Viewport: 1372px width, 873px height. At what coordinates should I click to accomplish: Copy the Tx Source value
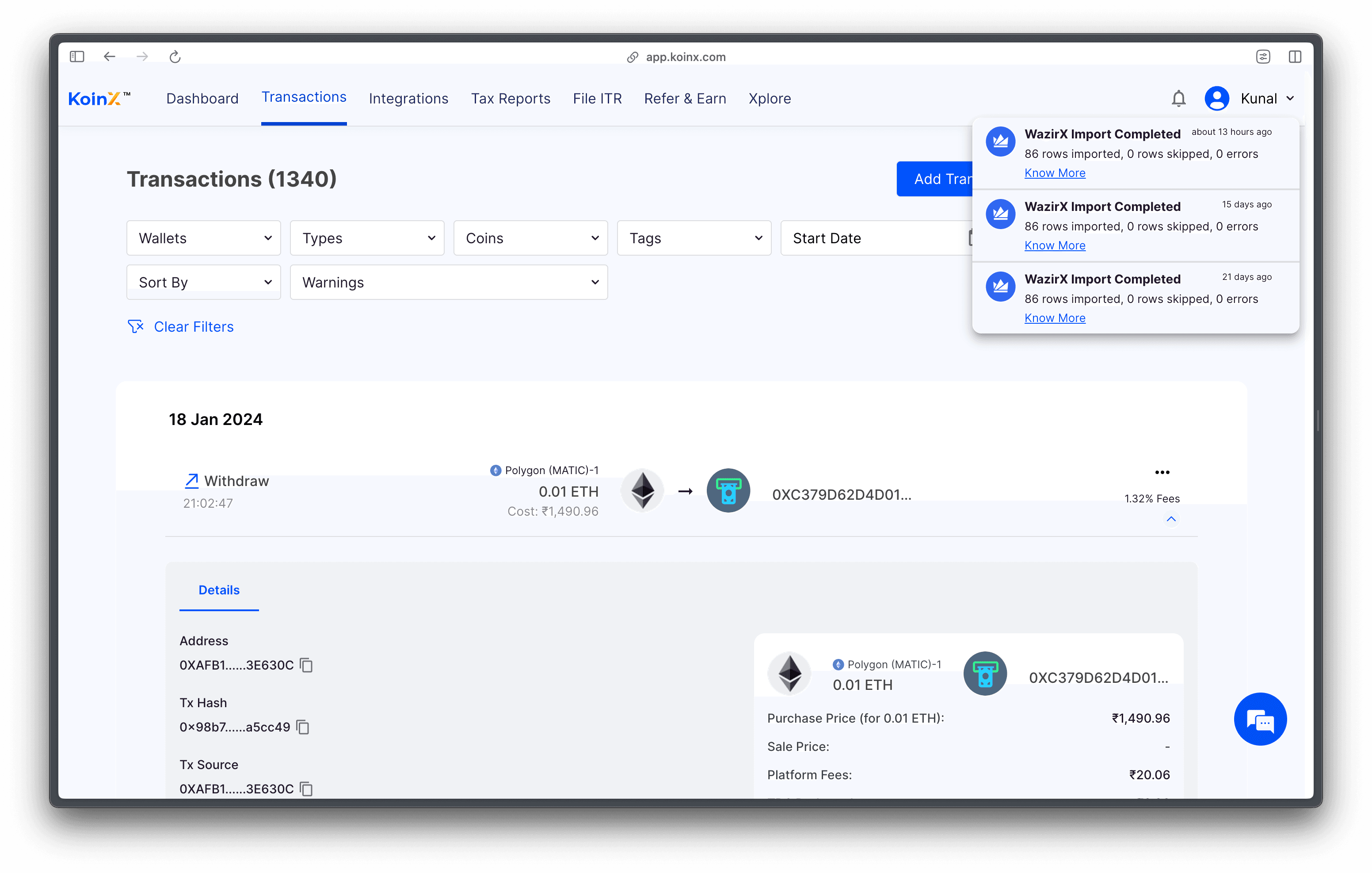[x=307, y=789]
